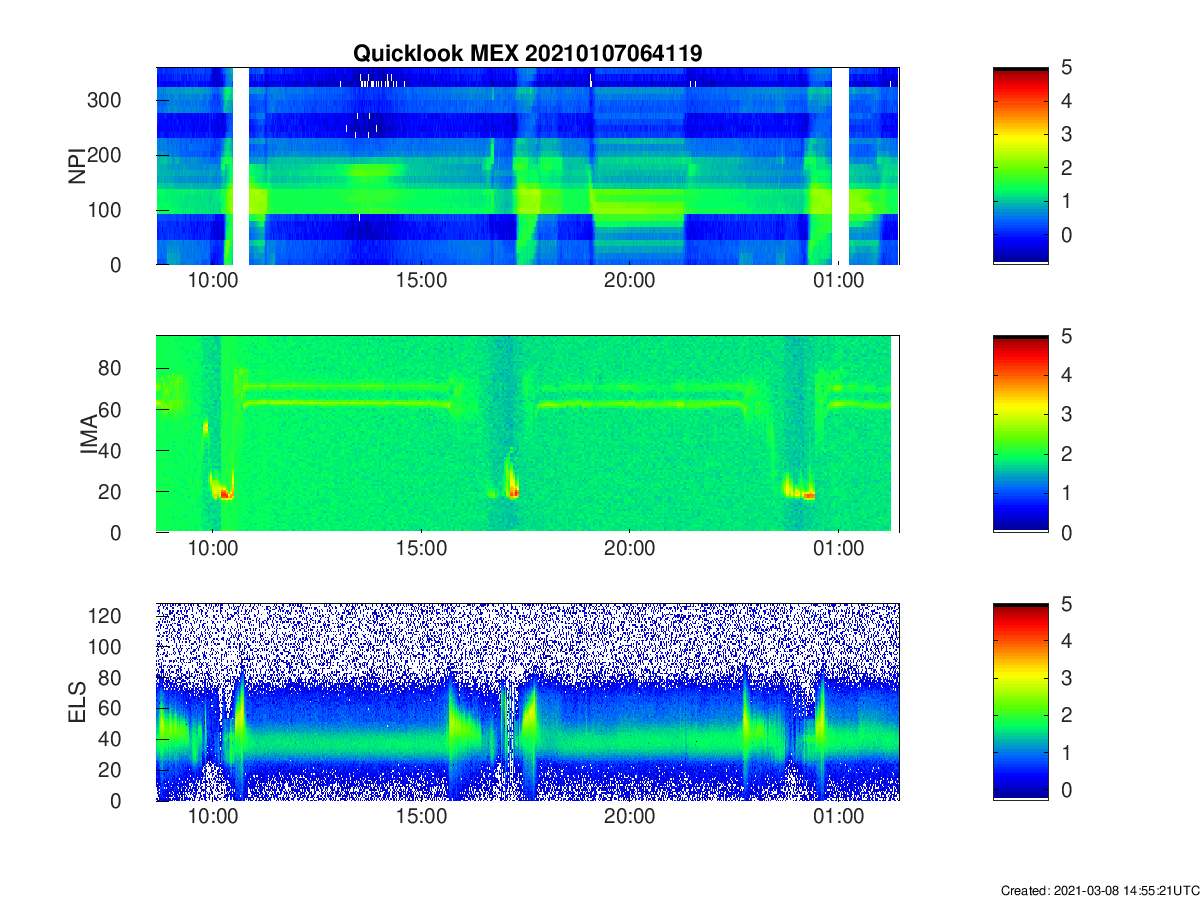Click the 0 label on ELS colorbar
Viewport: 1200px width, 900px height.
click(1067, 790)
